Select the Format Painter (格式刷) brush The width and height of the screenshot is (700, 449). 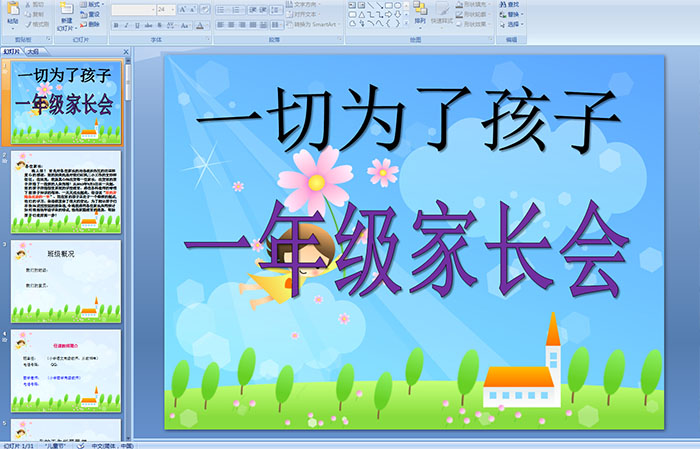coord(28,25)
